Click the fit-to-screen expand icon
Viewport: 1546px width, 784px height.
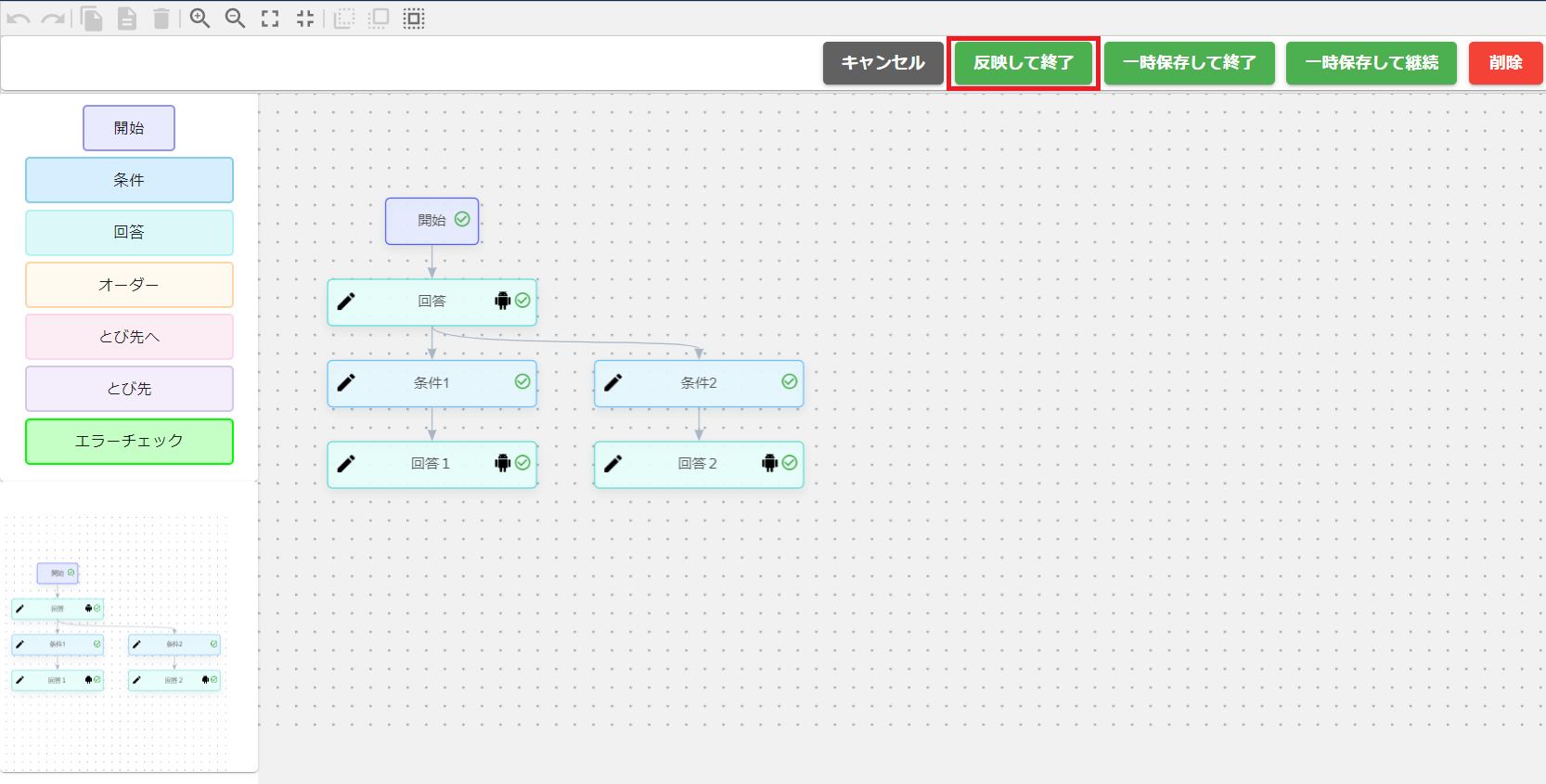click(270, 19)
